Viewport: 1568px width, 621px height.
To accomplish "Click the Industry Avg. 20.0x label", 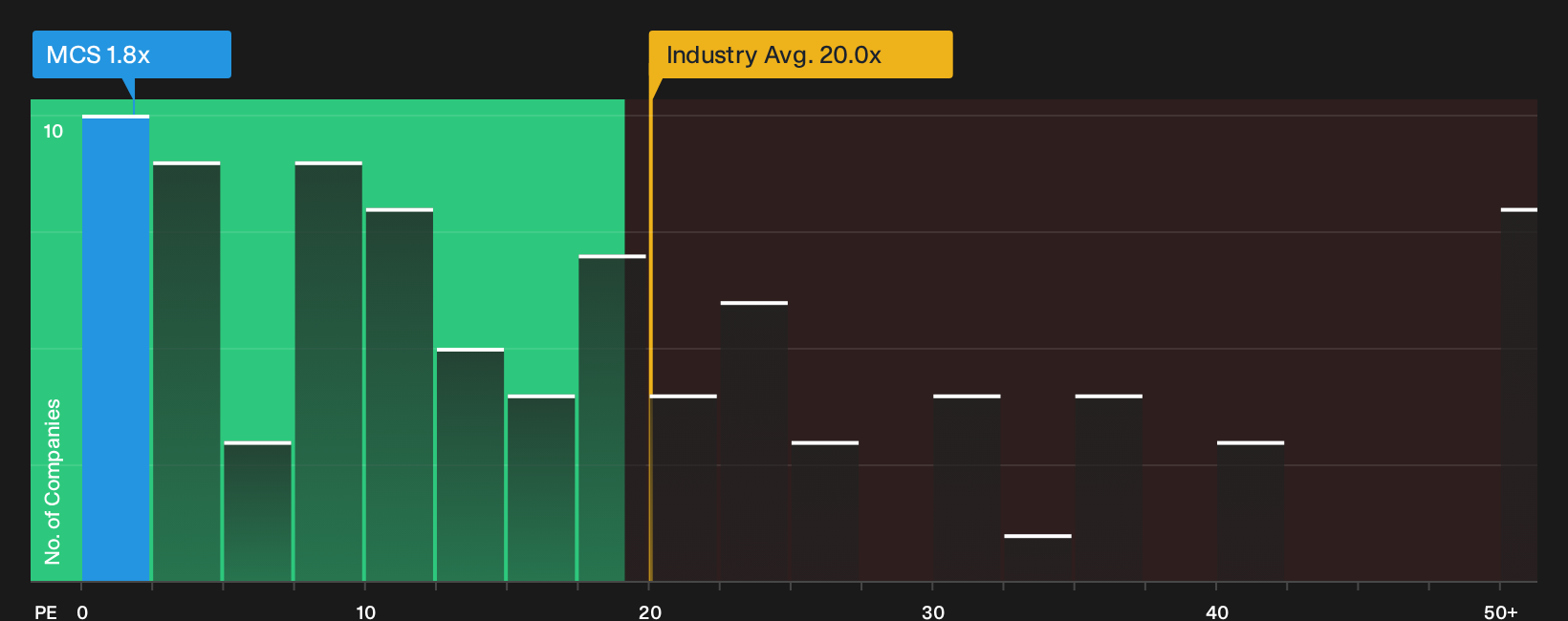I will point(800,54).
